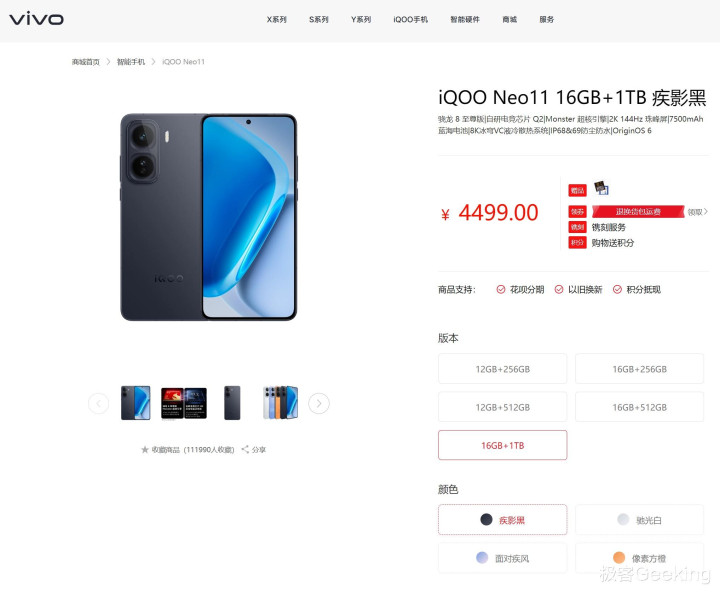Click the star favorite icon
Screen dimensions: 720x593
(145, 450)
